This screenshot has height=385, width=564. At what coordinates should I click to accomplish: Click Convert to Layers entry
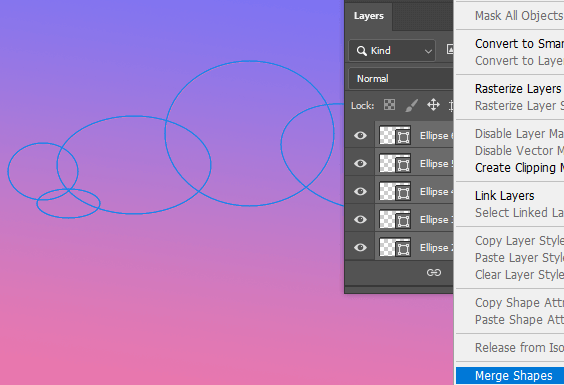click(519, 60)
